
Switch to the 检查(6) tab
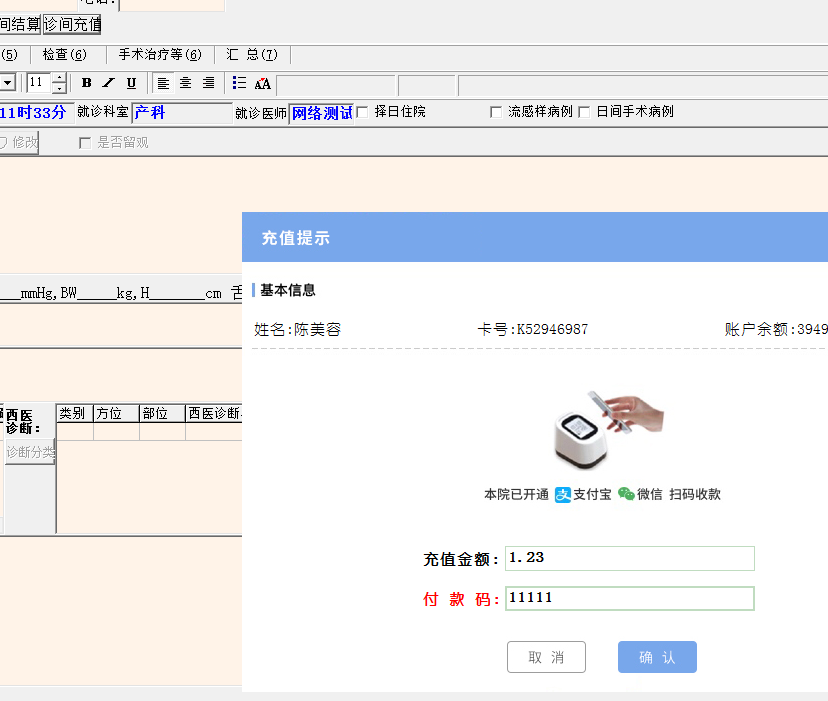pos(64,54)
